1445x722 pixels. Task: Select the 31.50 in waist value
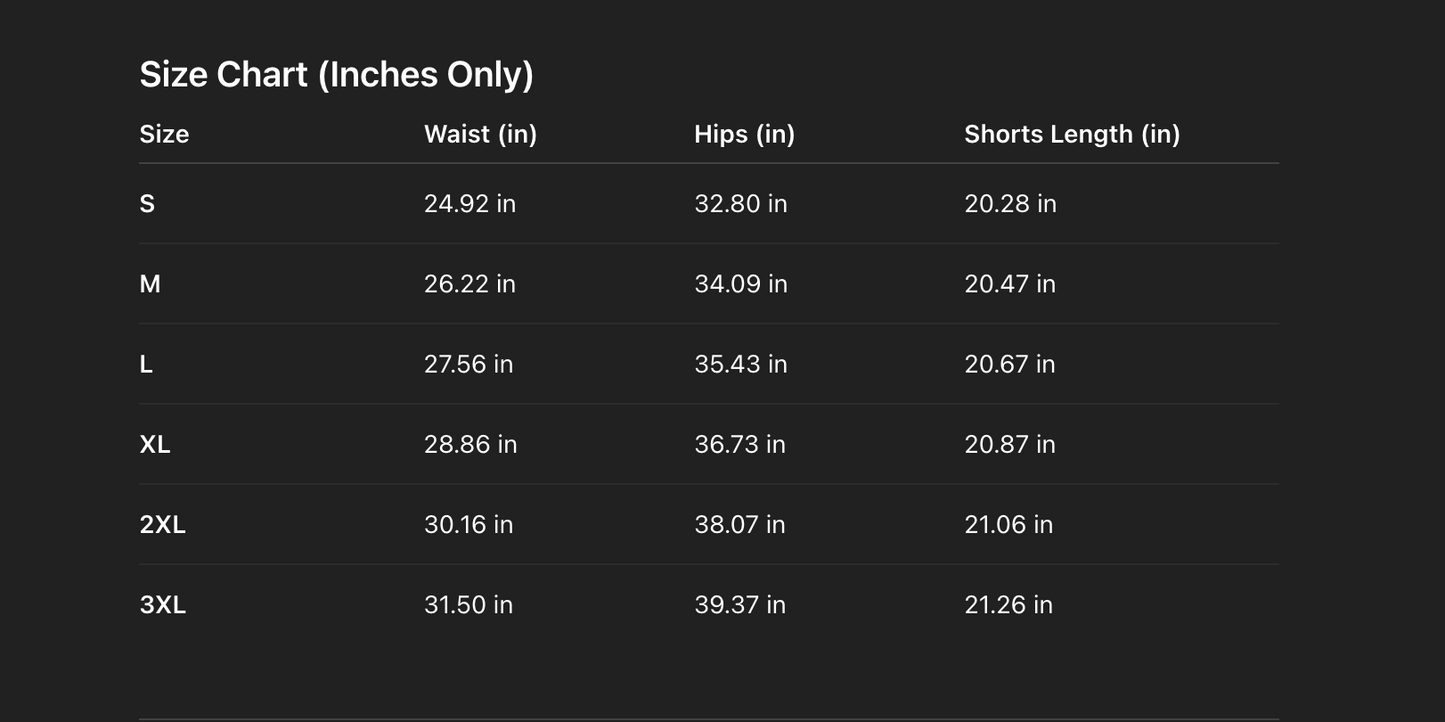point(468,605)
